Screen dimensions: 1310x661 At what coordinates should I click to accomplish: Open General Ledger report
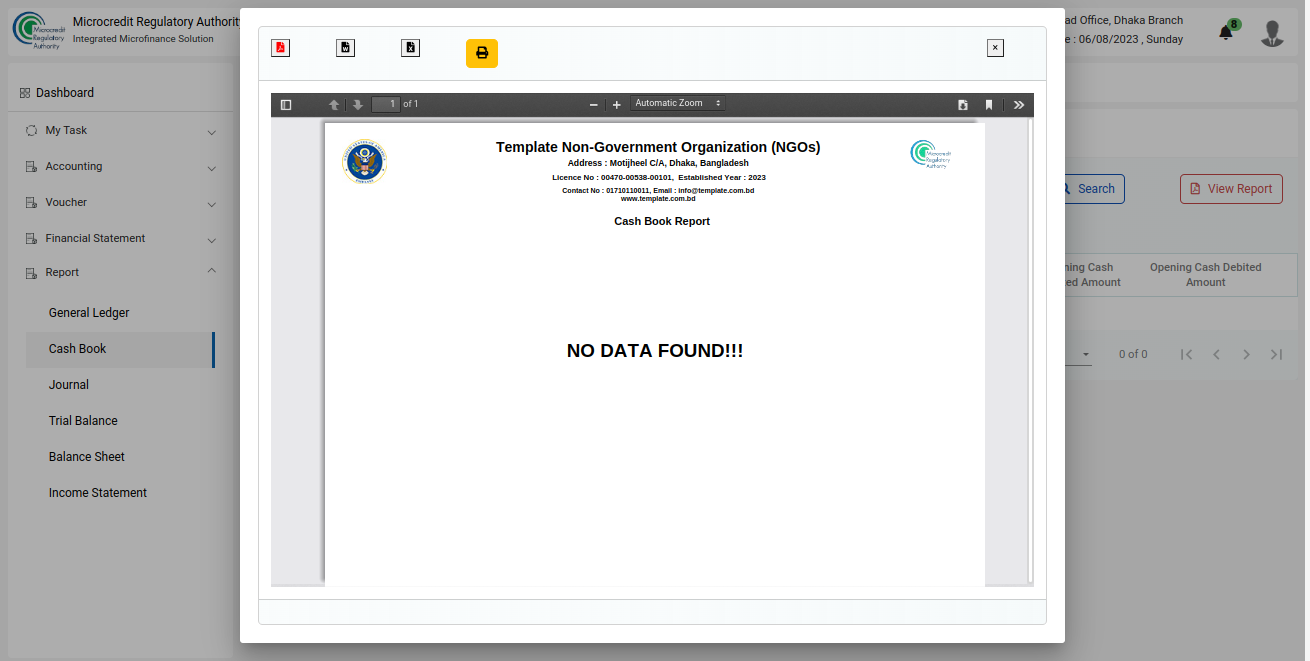pyautogui.click(x=89, y=313)
